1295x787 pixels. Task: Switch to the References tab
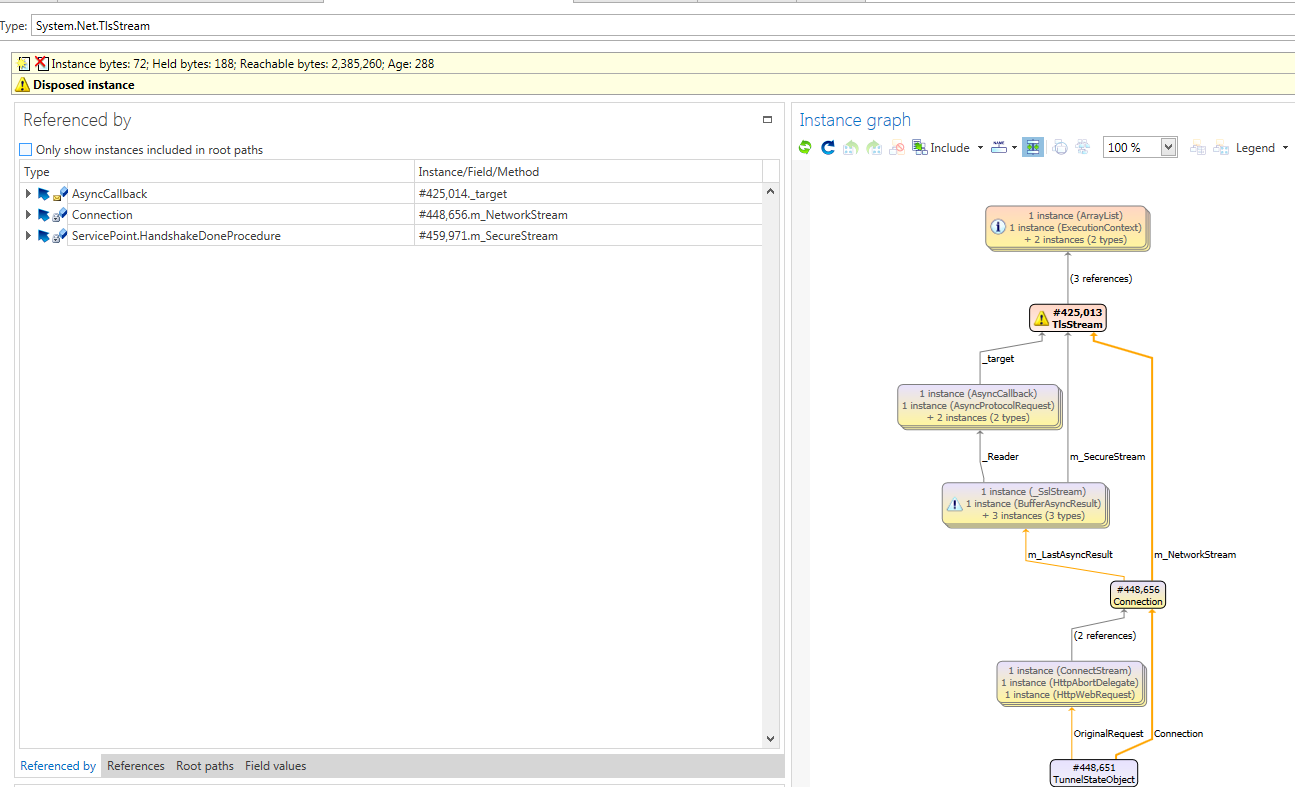click(136, 766)
